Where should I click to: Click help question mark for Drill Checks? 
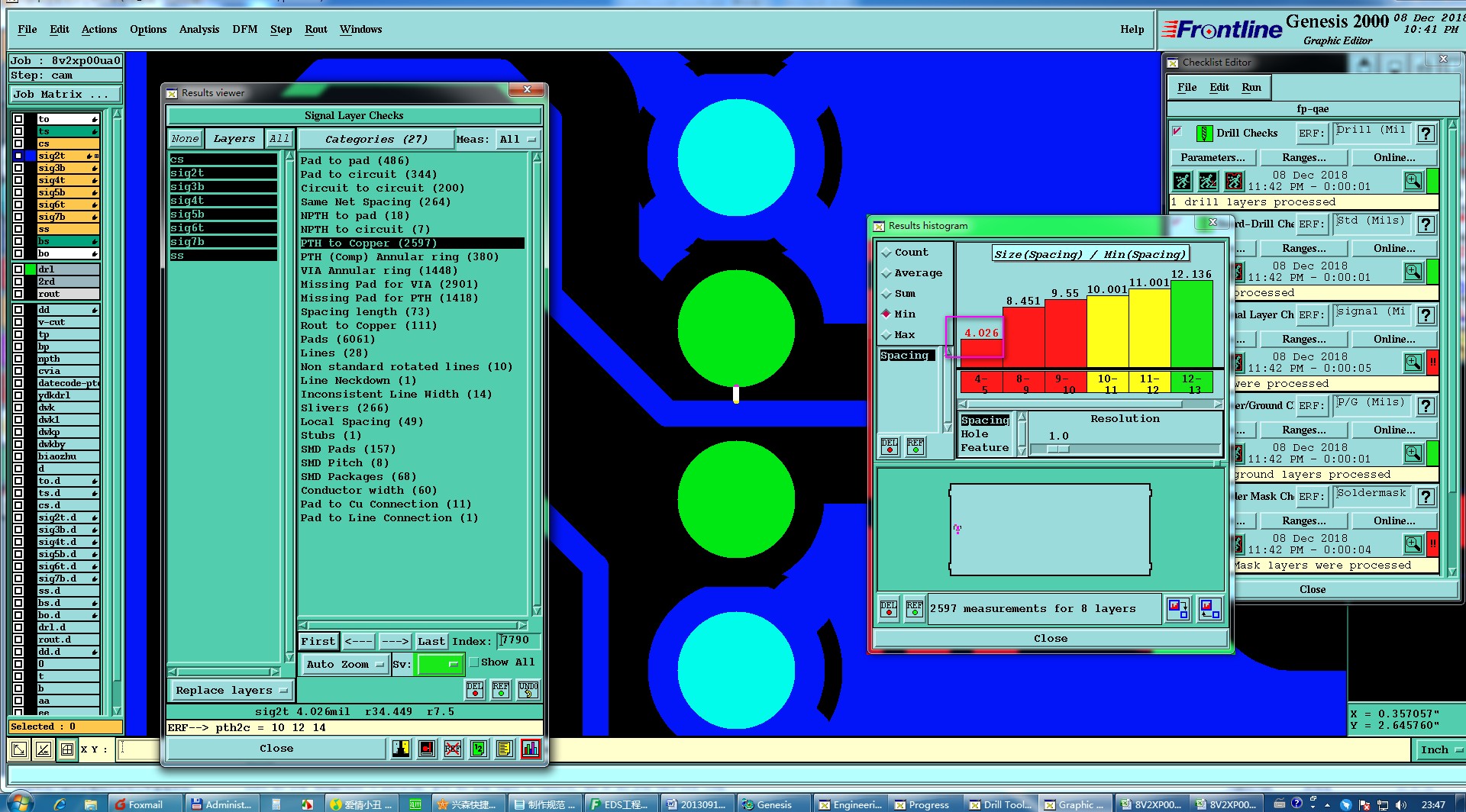point(1426,134)
